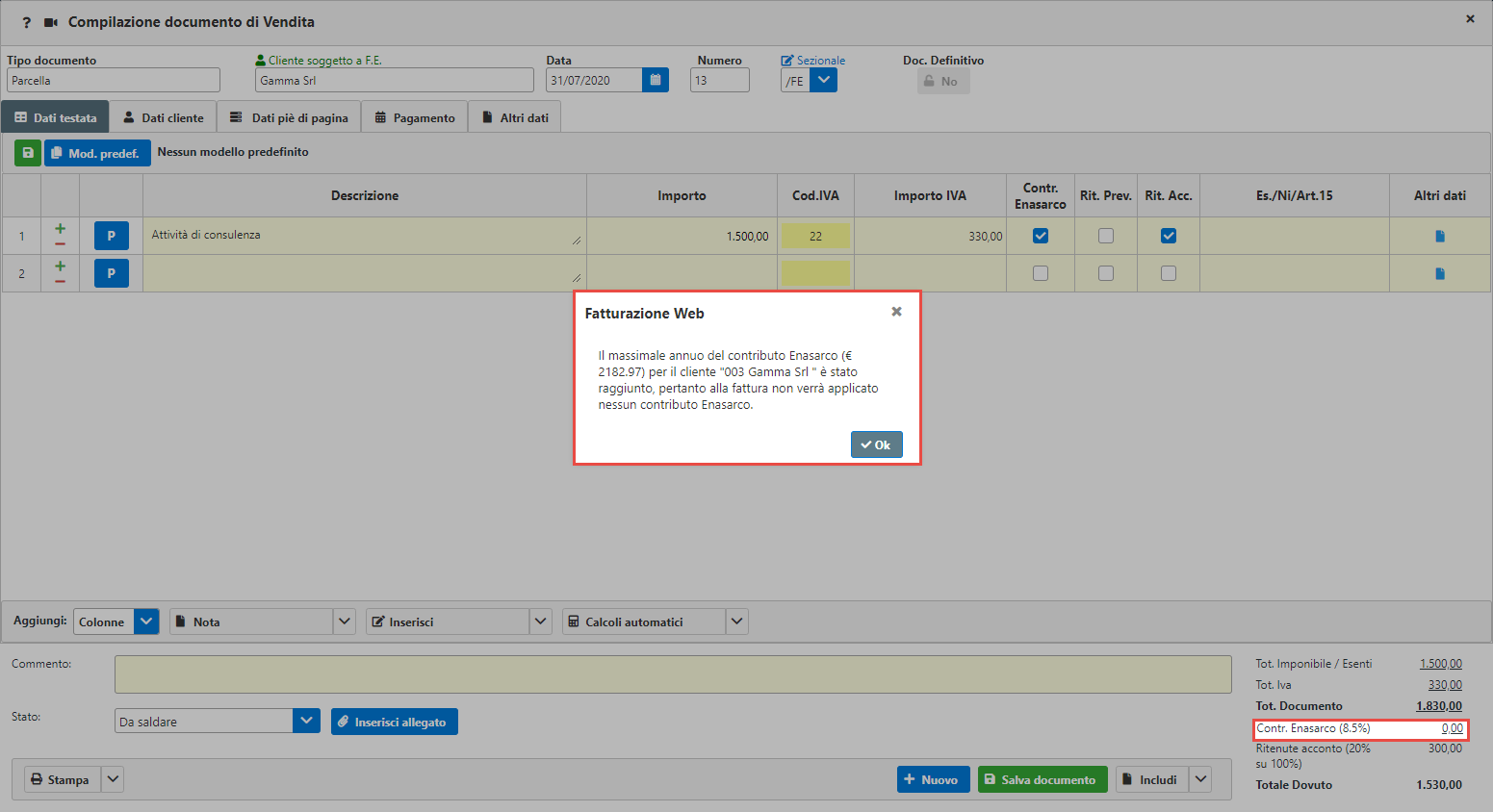Open Altri dati document icon for row 2
This screenshot has height=812, width=1493.
[x=1440, y=273]
